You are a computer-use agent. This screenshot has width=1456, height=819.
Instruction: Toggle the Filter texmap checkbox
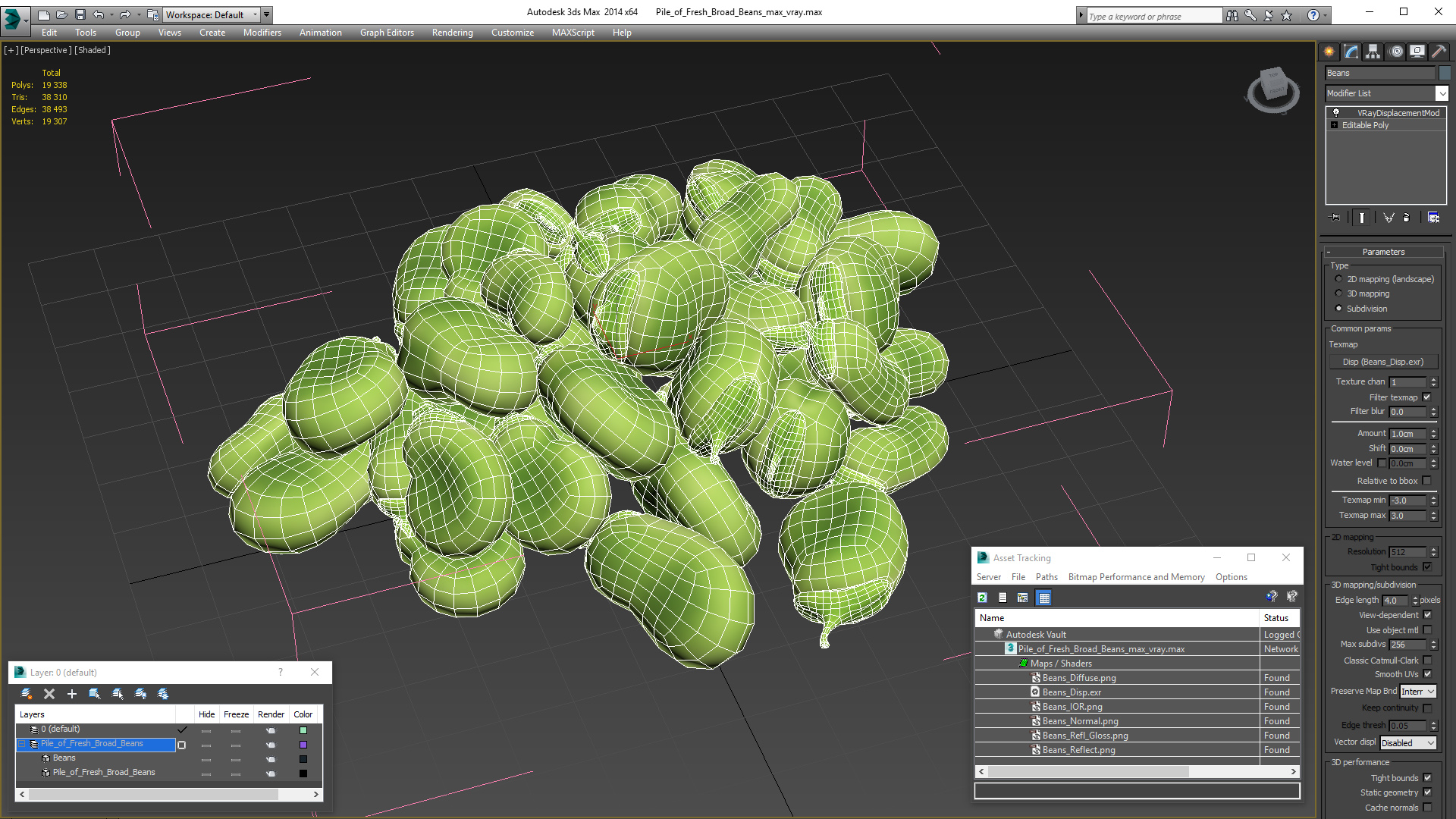pos(1426,397)
